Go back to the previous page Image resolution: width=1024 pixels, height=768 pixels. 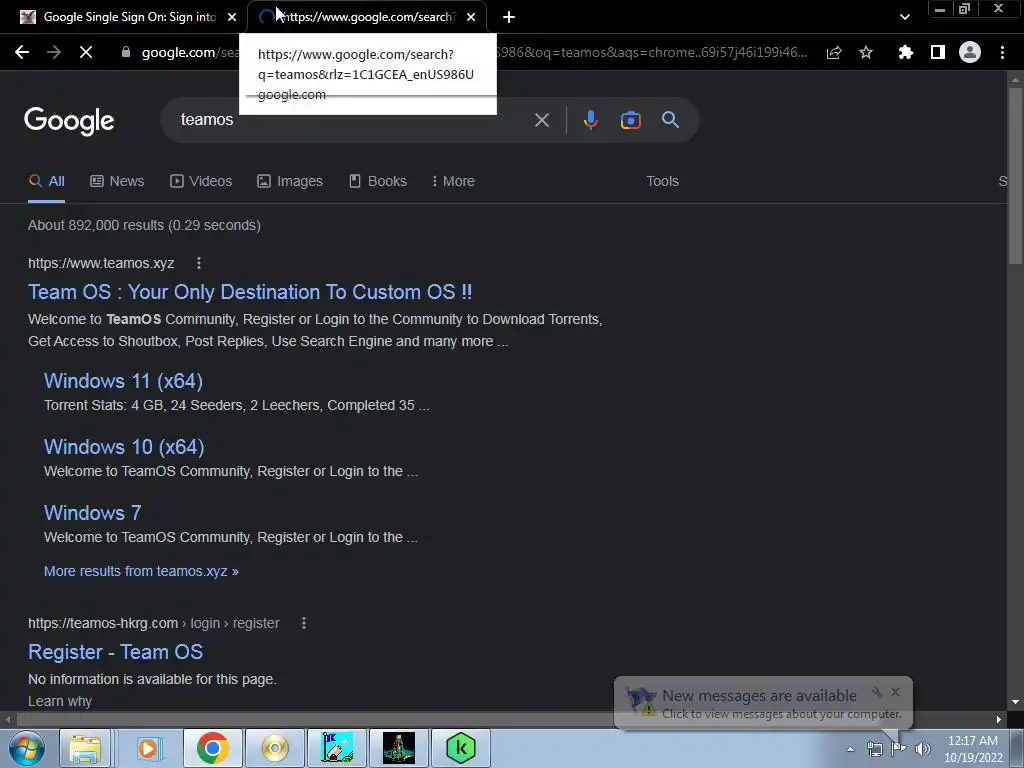(22, 52)
